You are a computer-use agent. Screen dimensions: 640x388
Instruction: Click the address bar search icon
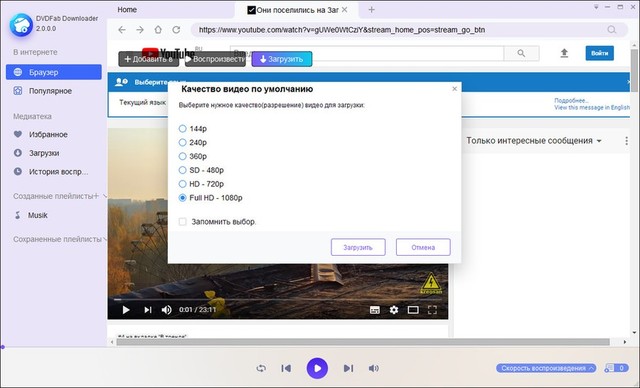611,29
